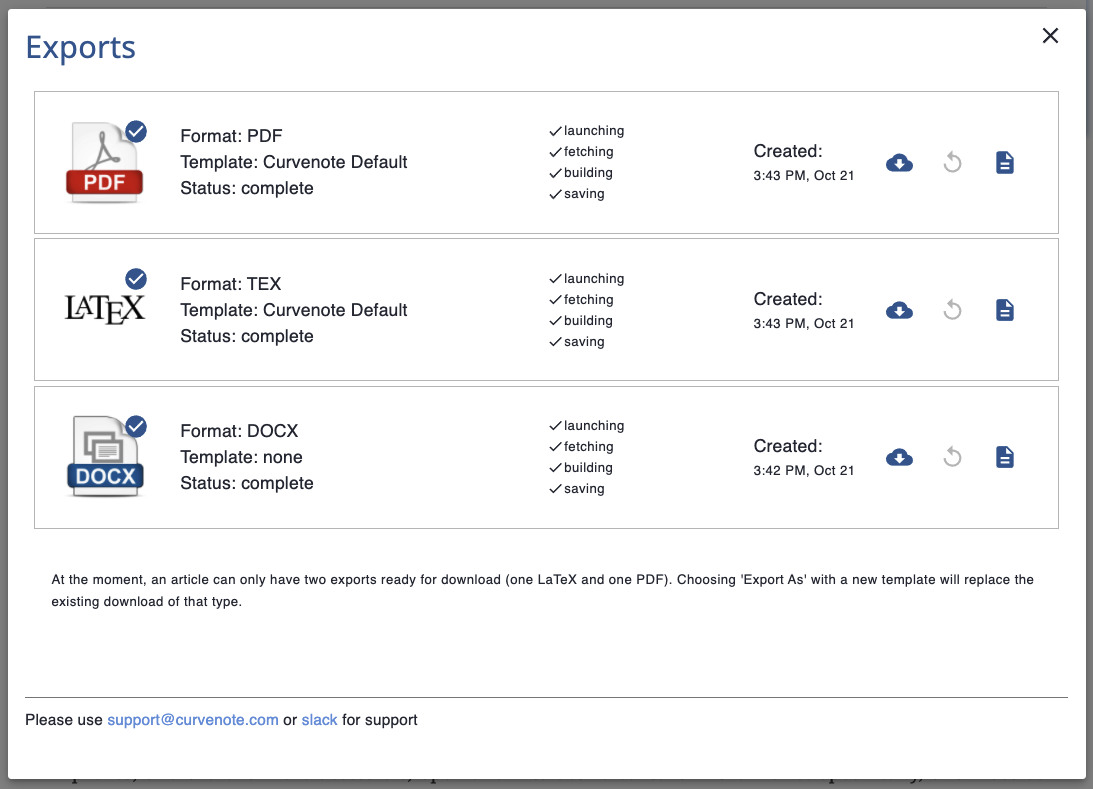This screenshot has width=1093, height=789.
Task: Retry the TEX export build
Action: 951,310
